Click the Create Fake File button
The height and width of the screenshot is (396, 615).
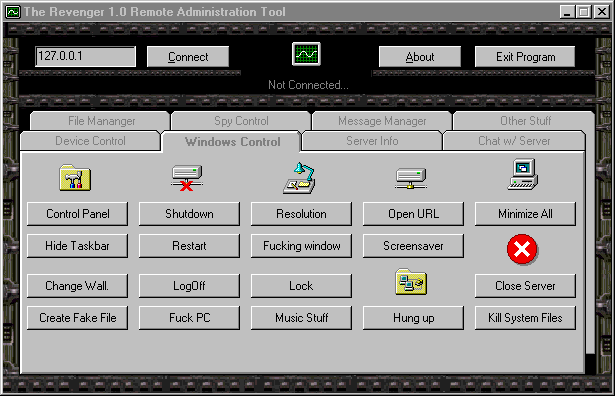(x=77, y=318)
